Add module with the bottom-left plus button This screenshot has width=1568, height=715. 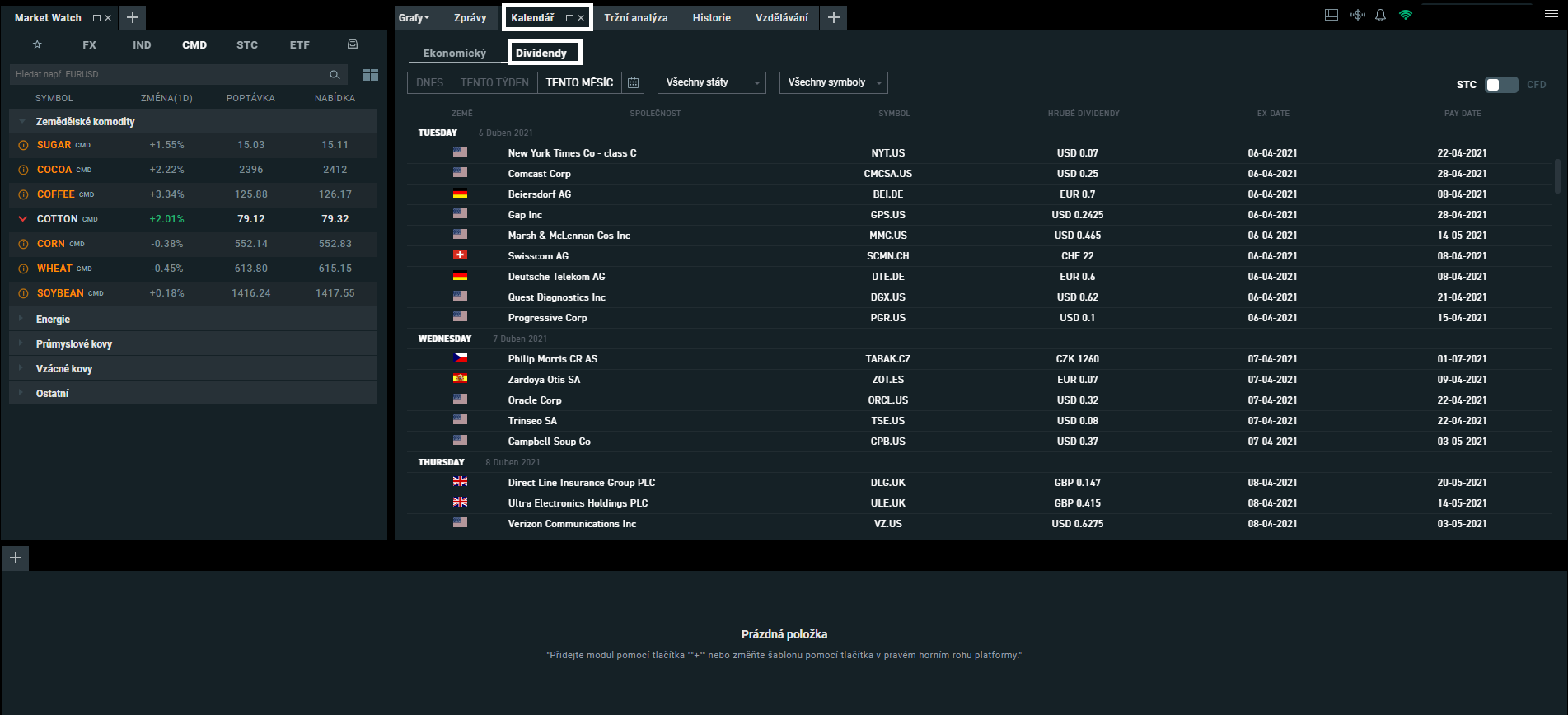click(16, 558)
